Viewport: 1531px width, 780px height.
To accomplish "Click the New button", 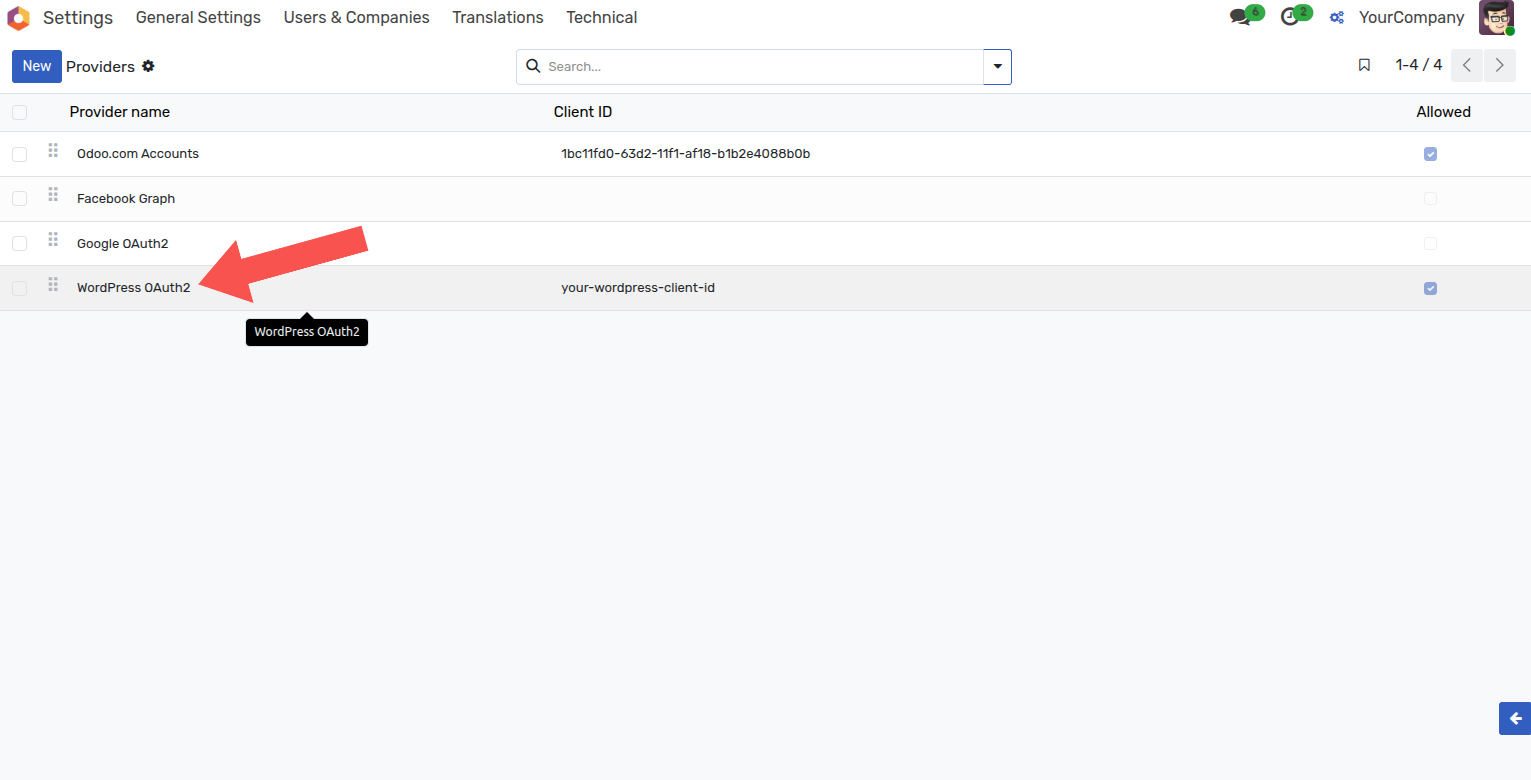I will point(37,66).
